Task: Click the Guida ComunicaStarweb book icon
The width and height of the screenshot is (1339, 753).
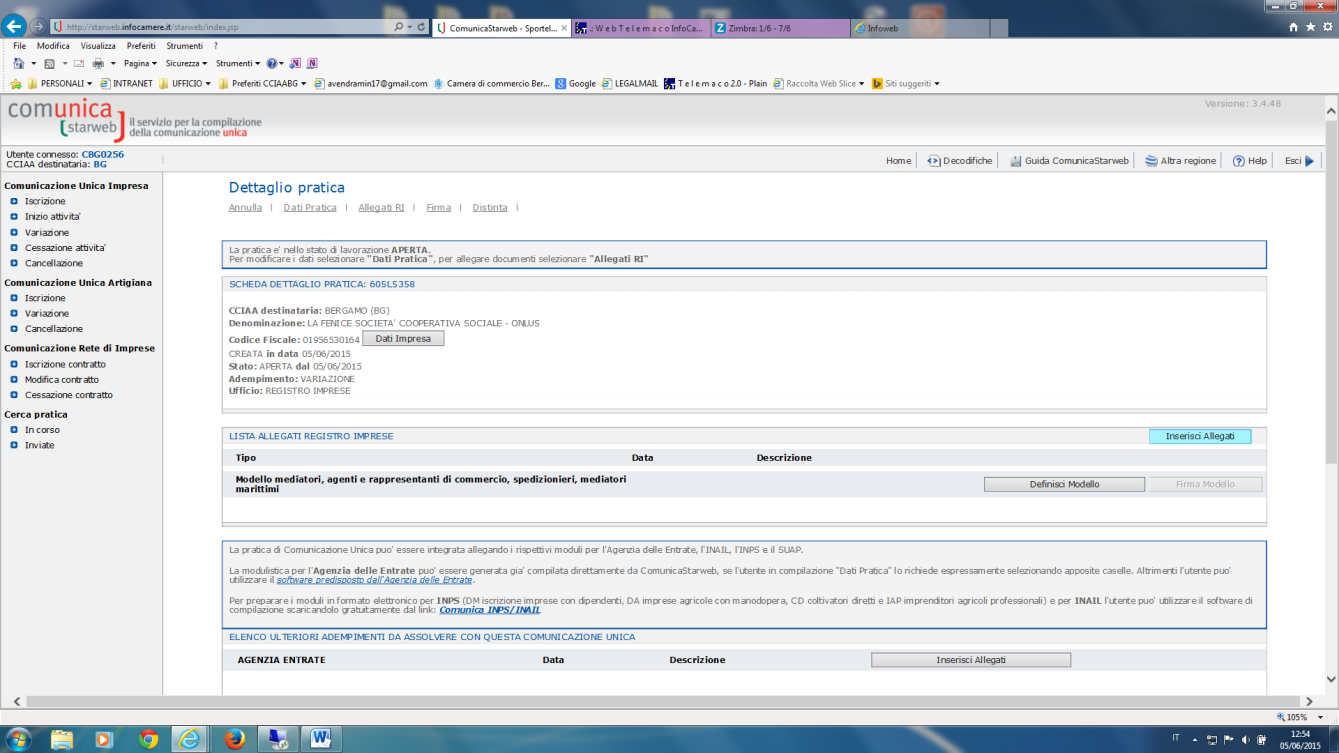Action: tap(1016, 161)
